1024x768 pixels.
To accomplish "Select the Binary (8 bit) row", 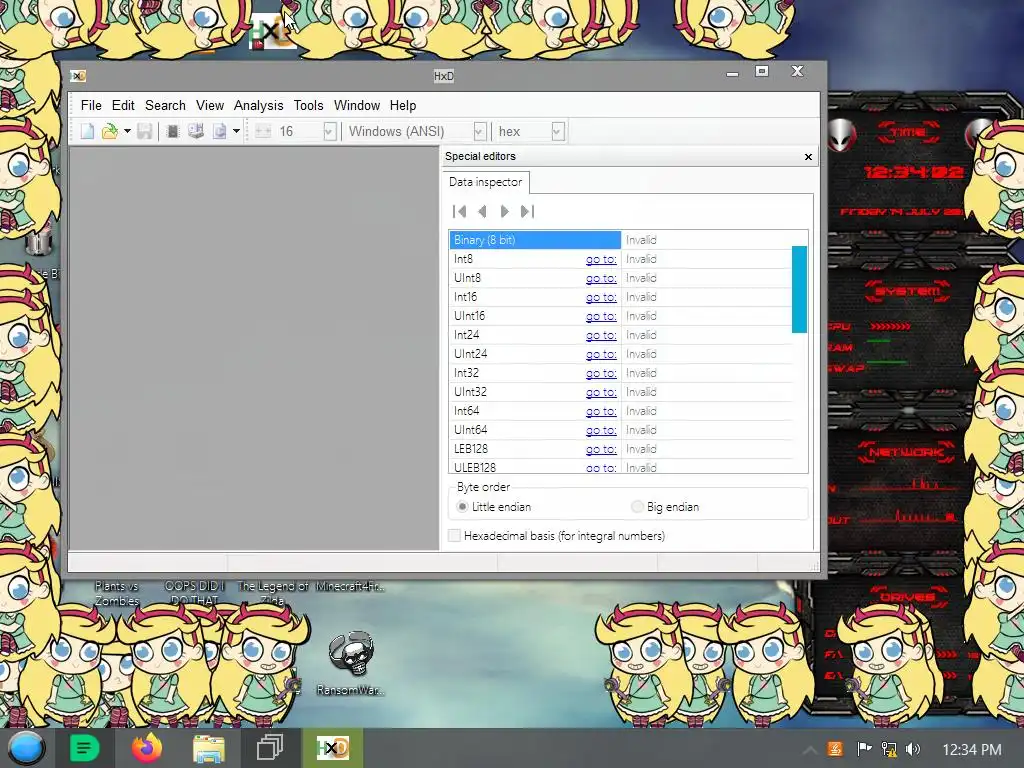I will coord(535,240).
